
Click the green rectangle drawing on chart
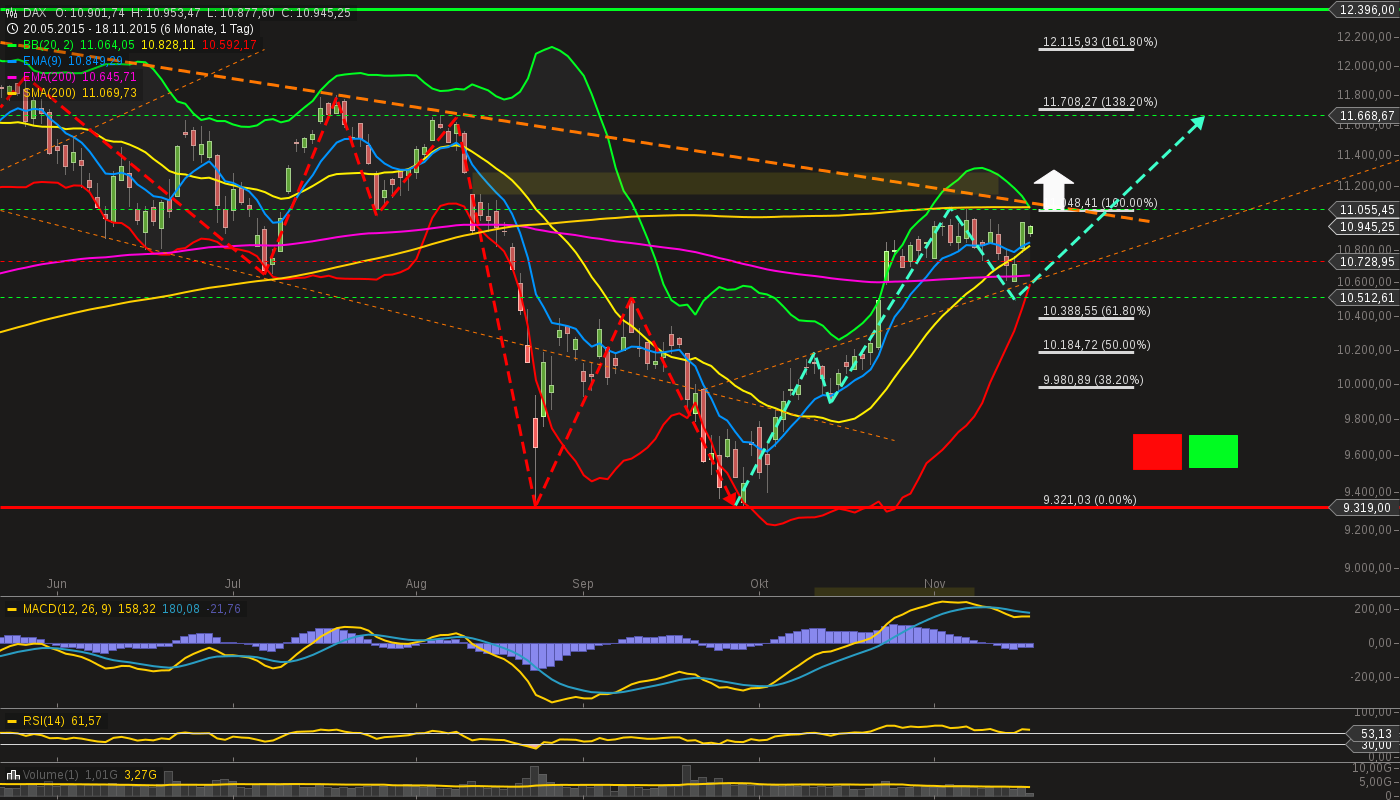pyautogui.click(x=1213, y=452)
